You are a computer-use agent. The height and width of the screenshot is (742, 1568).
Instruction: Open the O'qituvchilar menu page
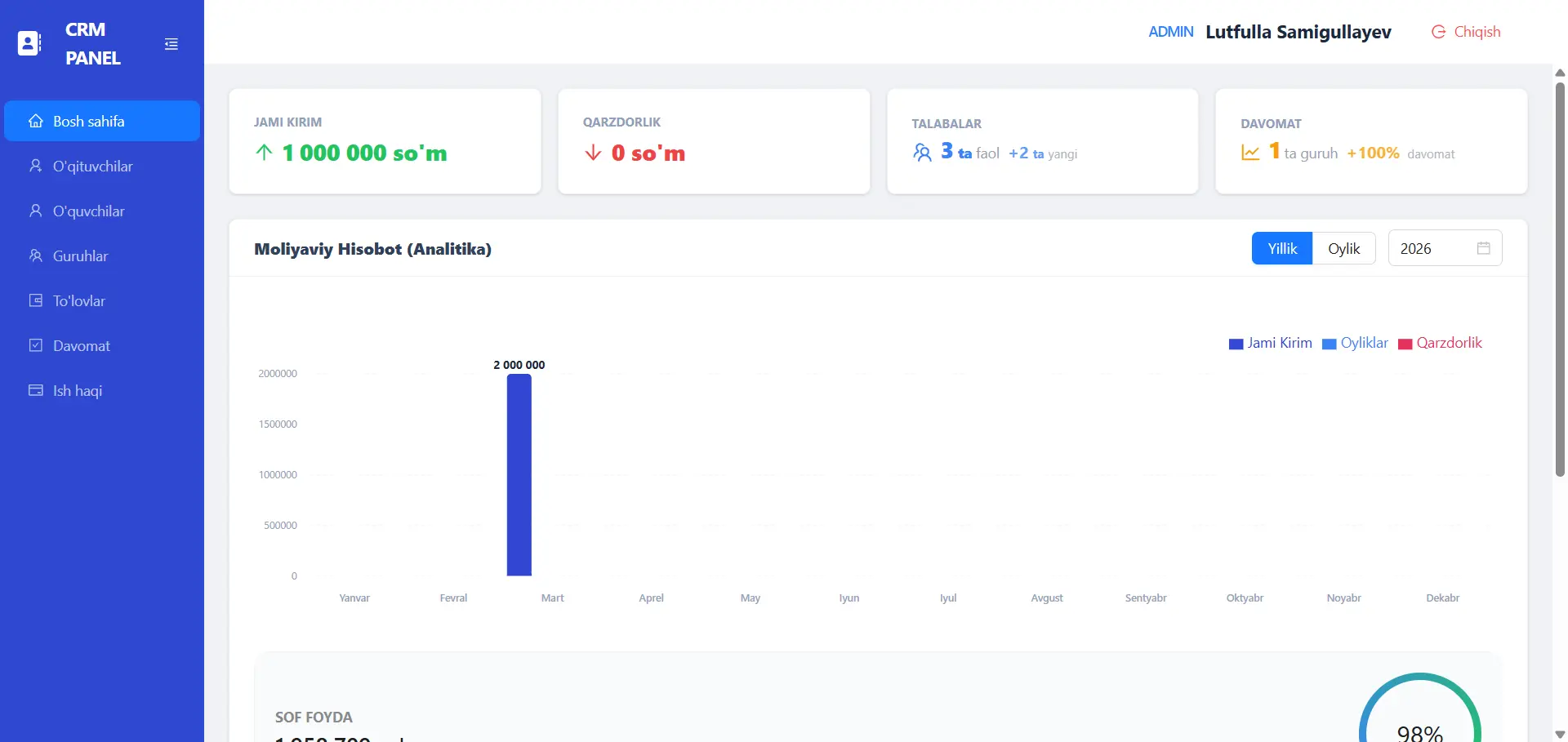pos(92,167)
